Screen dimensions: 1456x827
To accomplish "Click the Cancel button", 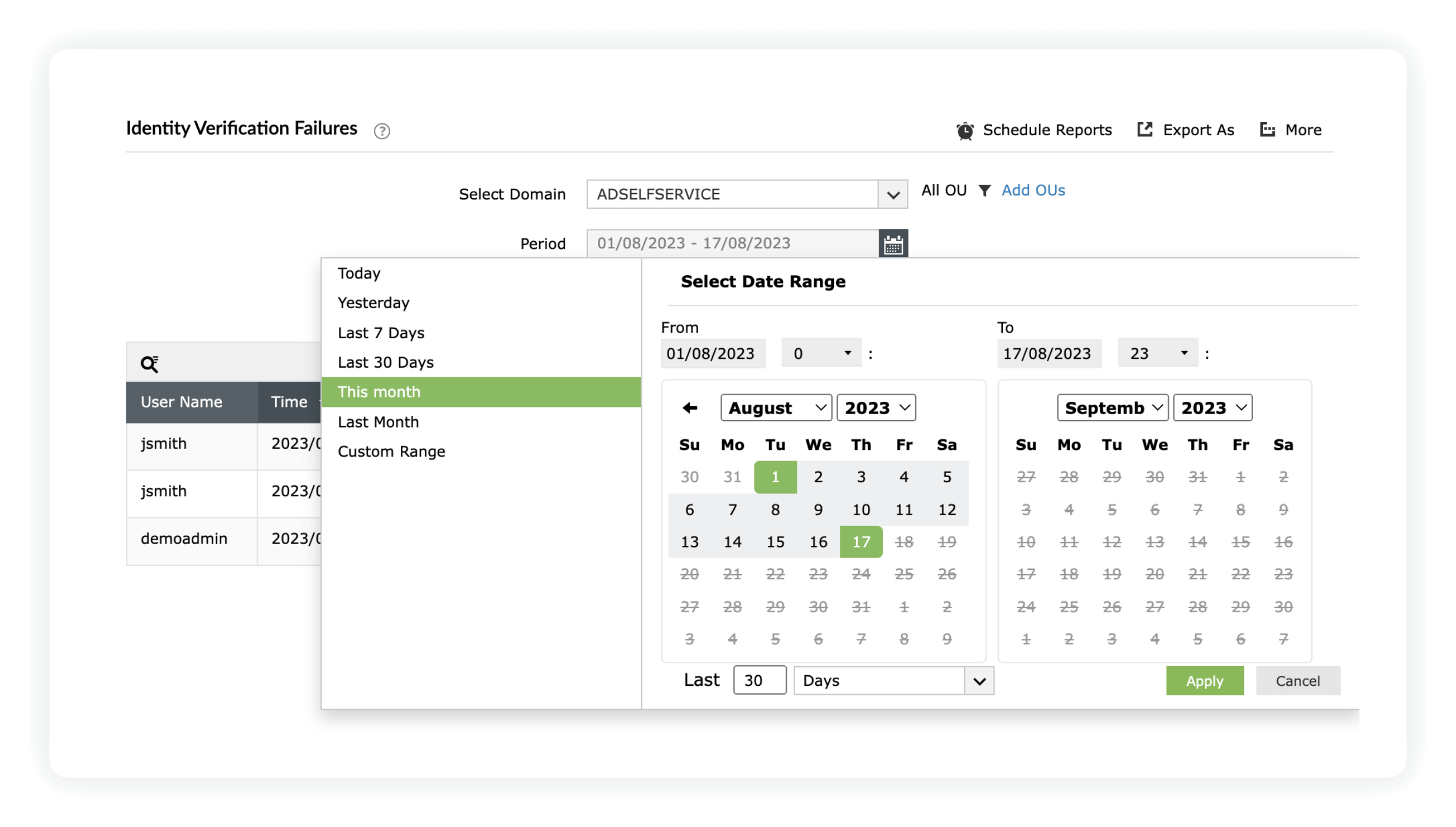I will point(1298,681).
